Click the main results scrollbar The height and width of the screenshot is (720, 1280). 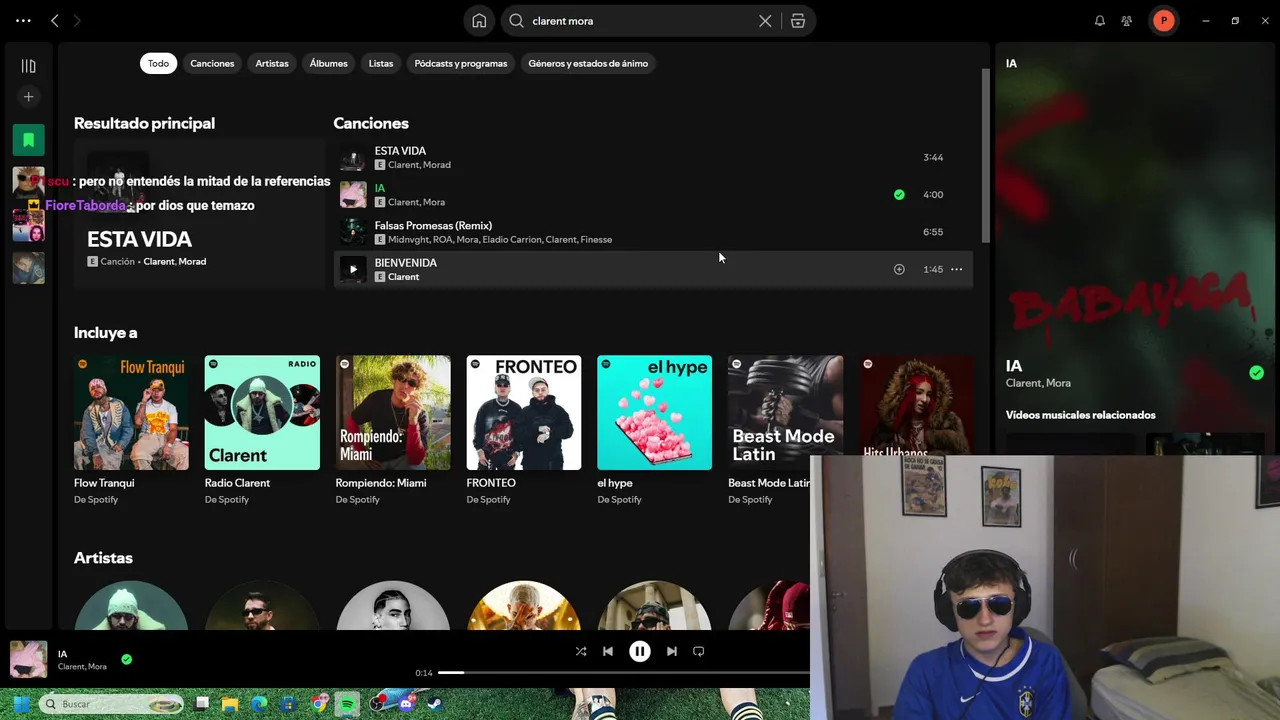[x=985, y=155]
